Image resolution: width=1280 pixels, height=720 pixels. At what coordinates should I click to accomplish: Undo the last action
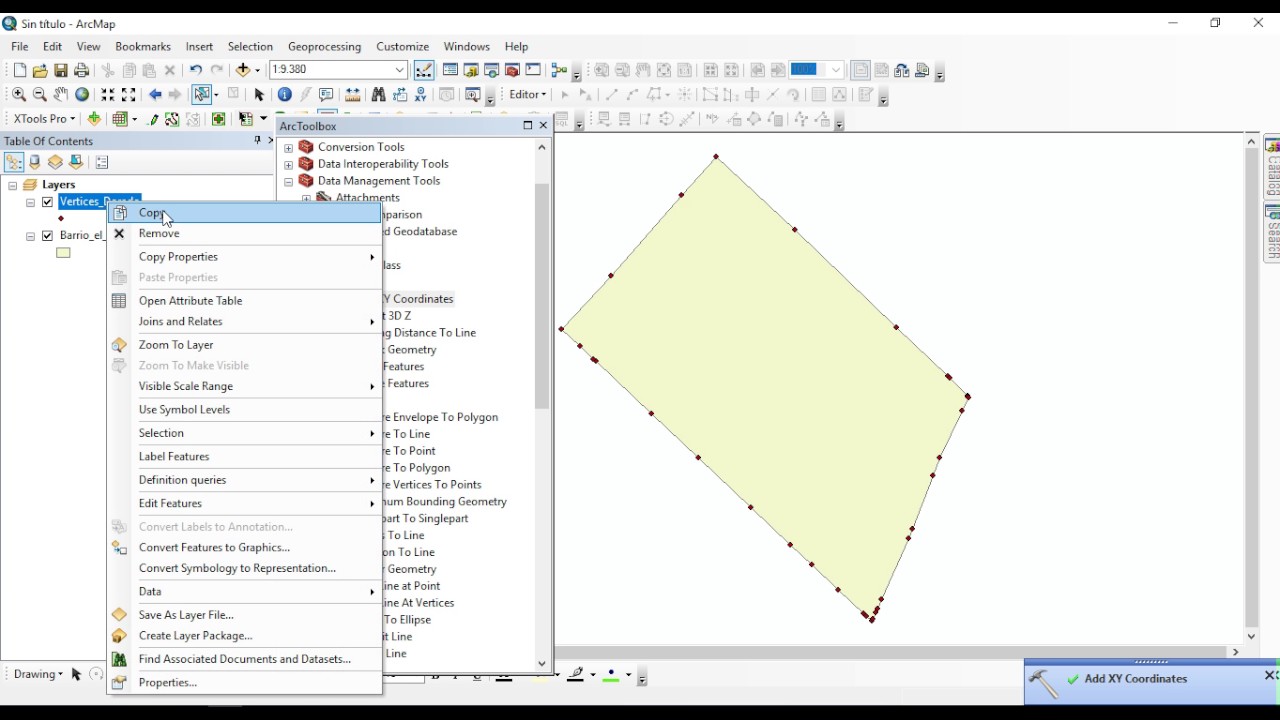coord(195,70)
